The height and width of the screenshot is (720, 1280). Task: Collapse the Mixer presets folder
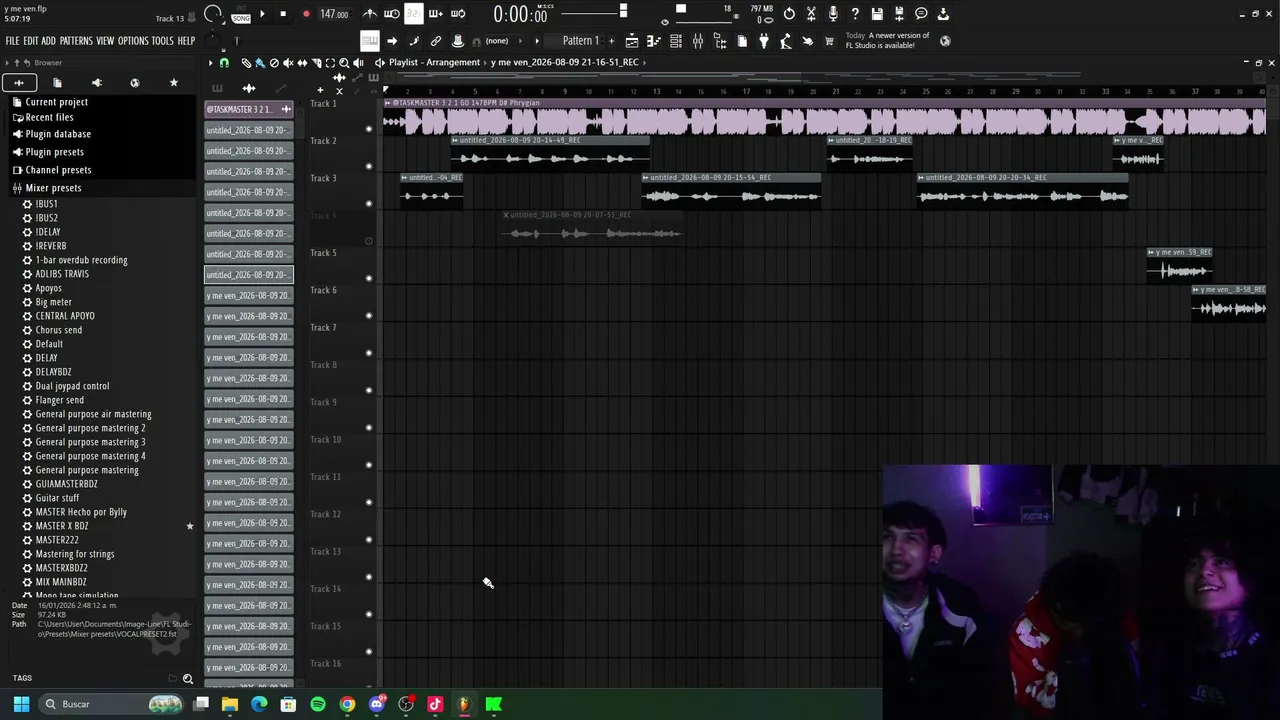tap(53, 188)
